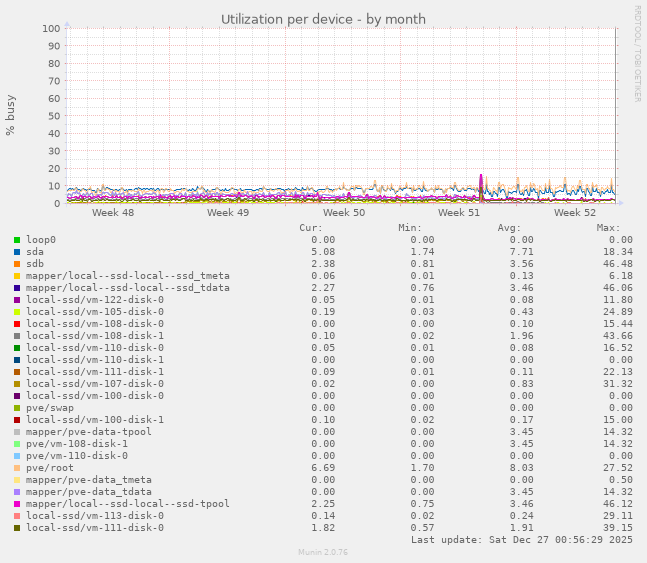Click pve/root max value 27.52
The width and height of the screenshot is (647, 563).
pos(618,468)
